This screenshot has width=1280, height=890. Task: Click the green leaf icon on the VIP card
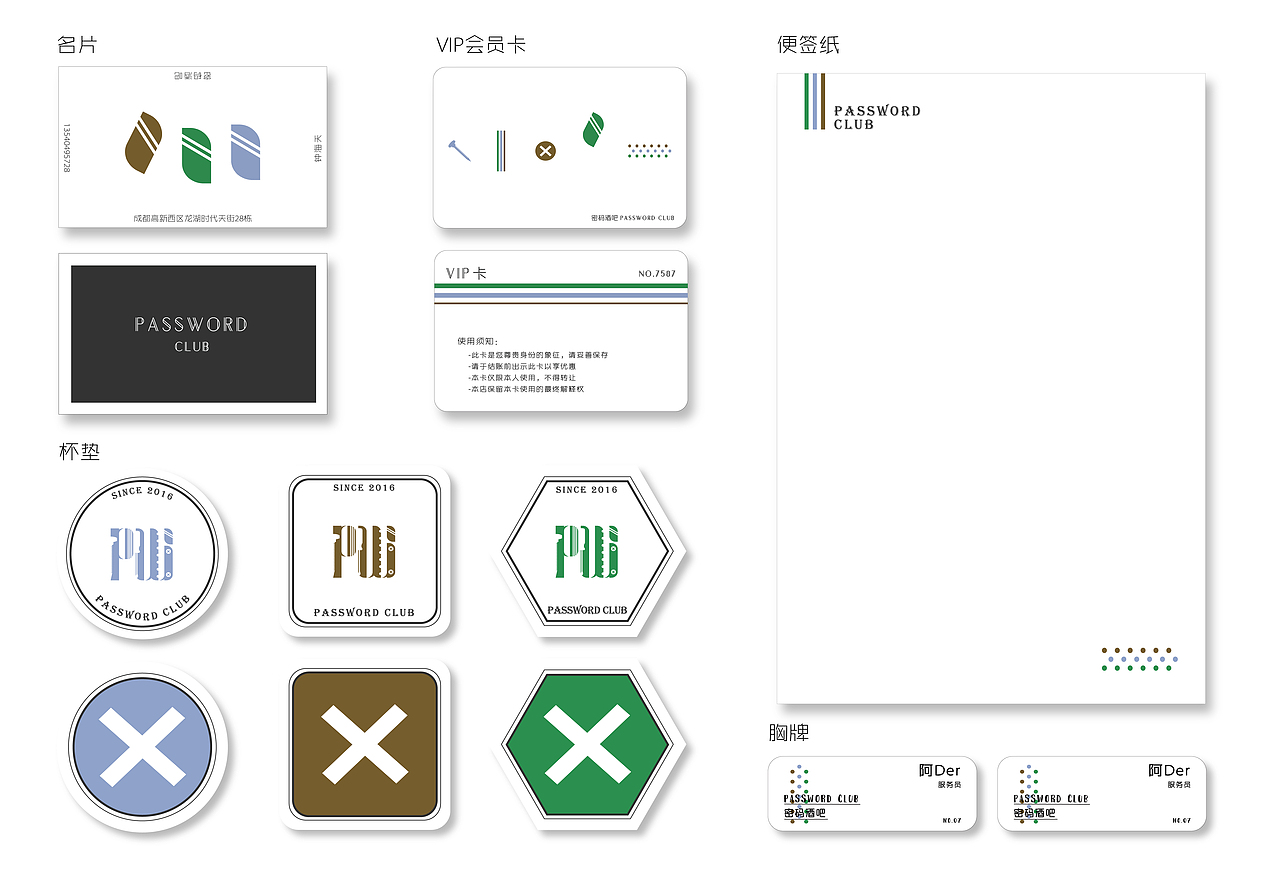[593, 130]
